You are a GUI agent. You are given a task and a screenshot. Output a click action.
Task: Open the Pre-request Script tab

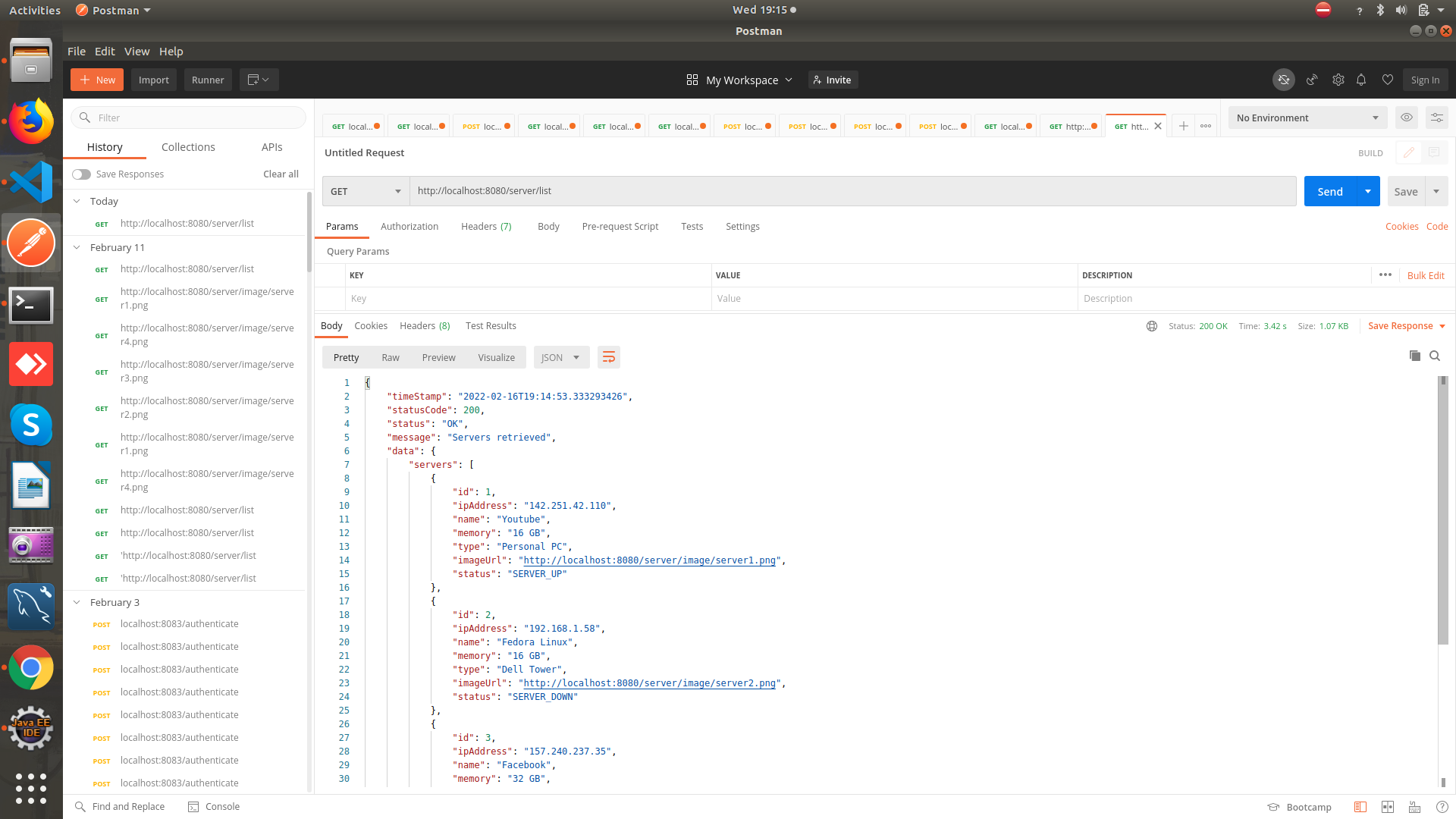[620, 226]
